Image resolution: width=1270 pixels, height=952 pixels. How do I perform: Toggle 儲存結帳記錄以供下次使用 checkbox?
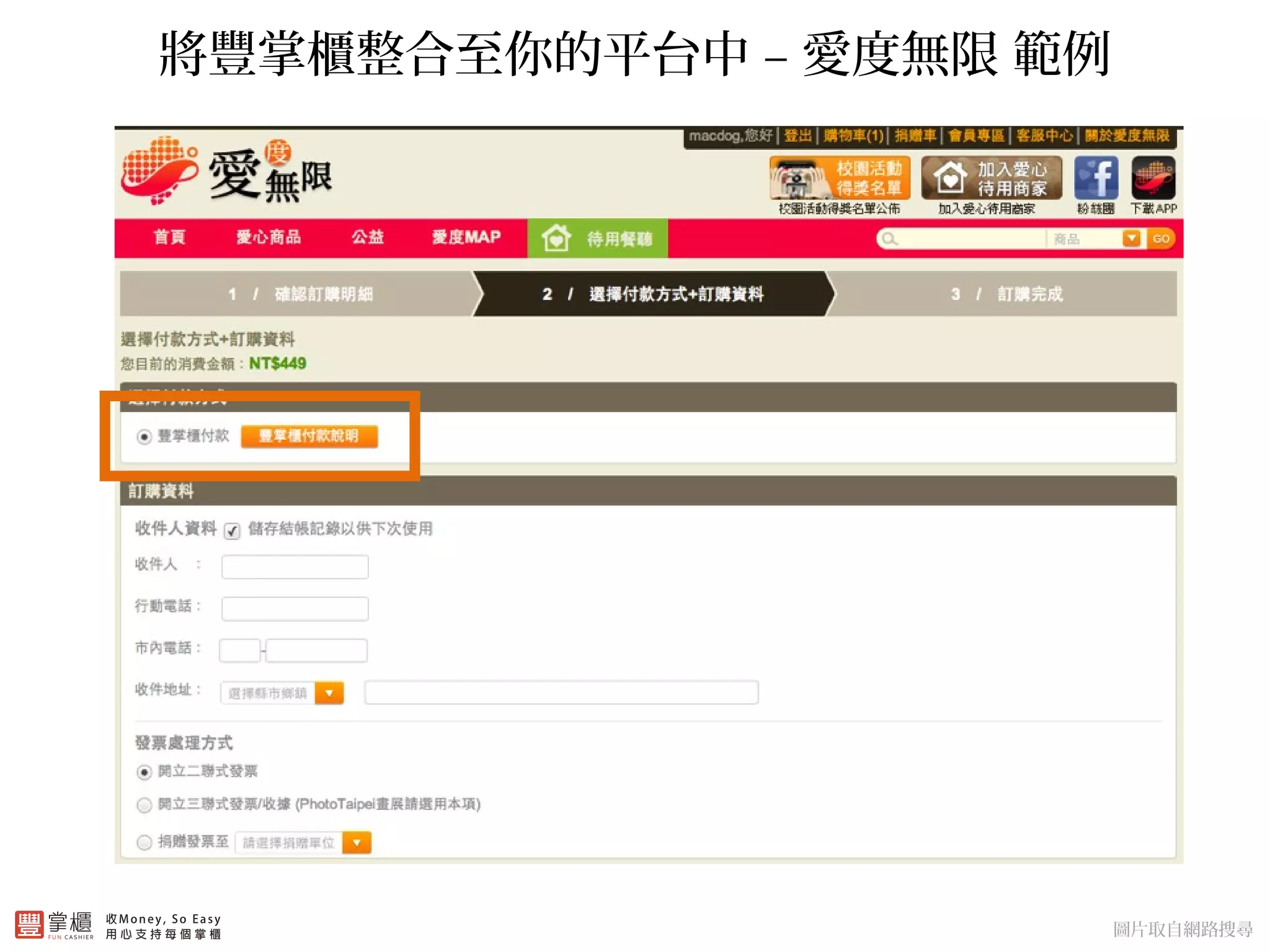pos(232,531)
